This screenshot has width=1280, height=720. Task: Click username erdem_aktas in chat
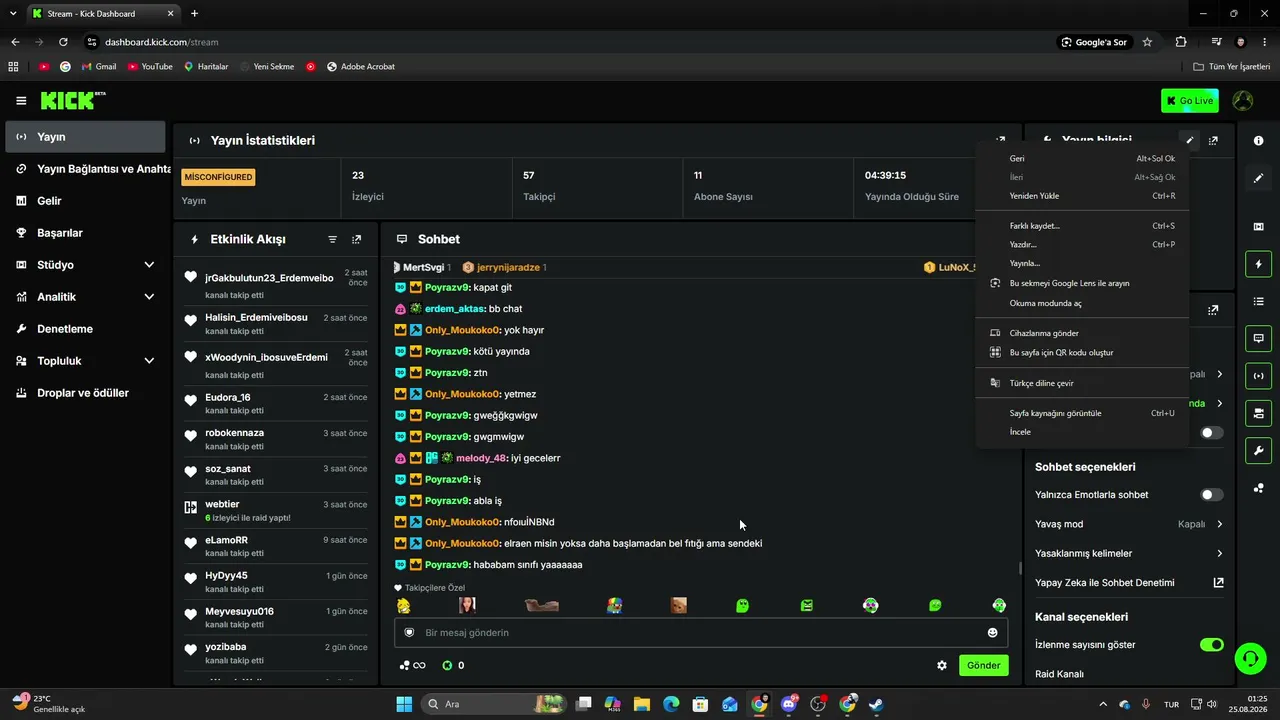click(455, 309)
